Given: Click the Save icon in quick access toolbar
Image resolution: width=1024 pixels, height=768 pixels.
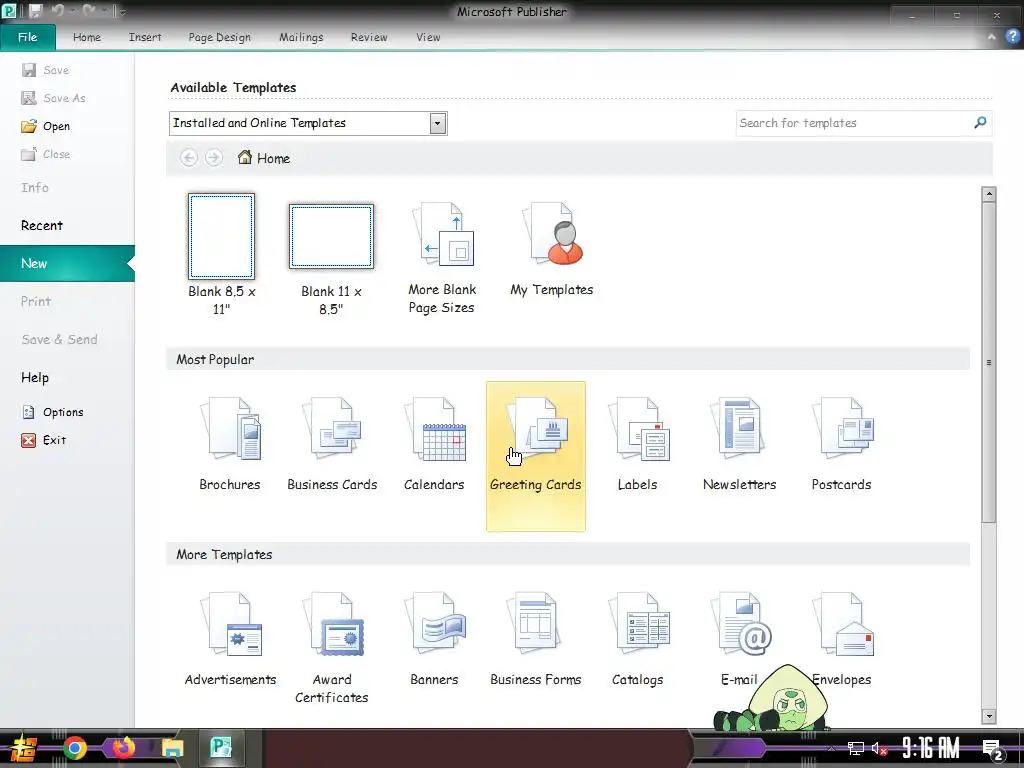Looking at the screenshot, I should (35, 10).
